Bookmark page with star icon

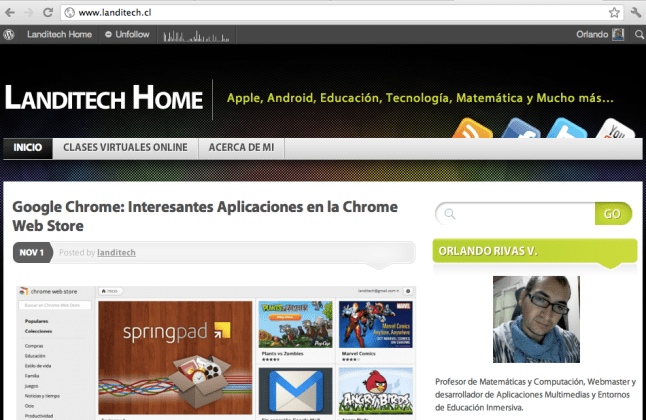614,12
